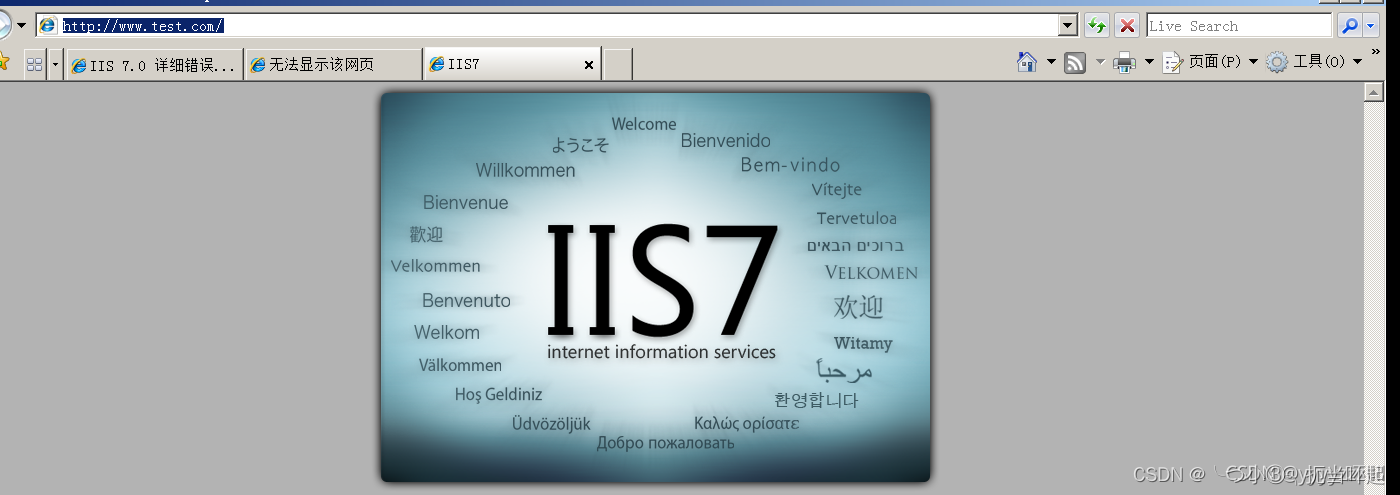
Task: Click the scrollbar up arrow
Action: pos(1373,93)
